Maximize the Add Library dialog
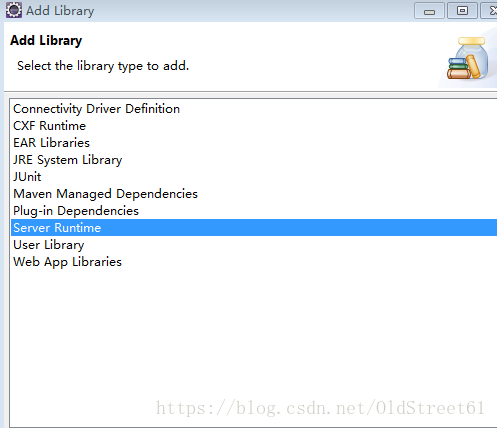This screenshot has height=428, width=497. (x=462, y=11)
